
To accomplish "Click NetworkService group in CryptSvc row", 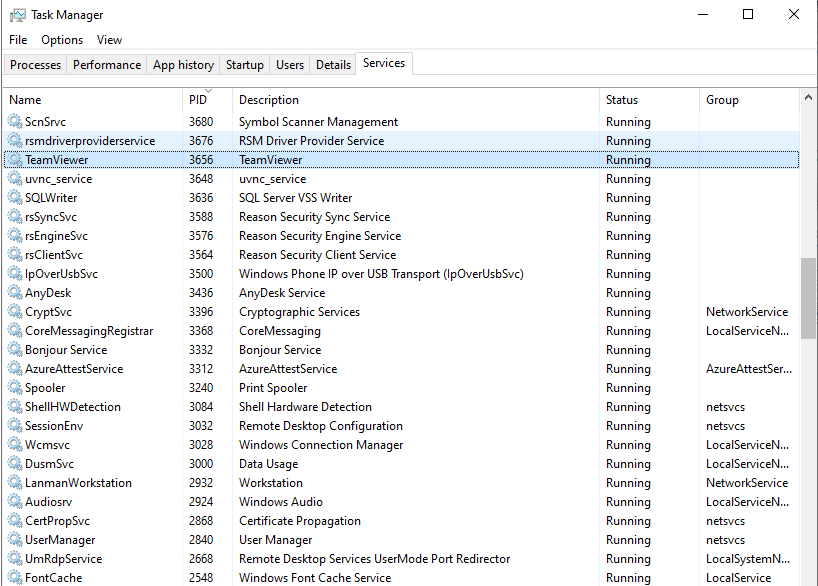I will (x=747, y=312).
